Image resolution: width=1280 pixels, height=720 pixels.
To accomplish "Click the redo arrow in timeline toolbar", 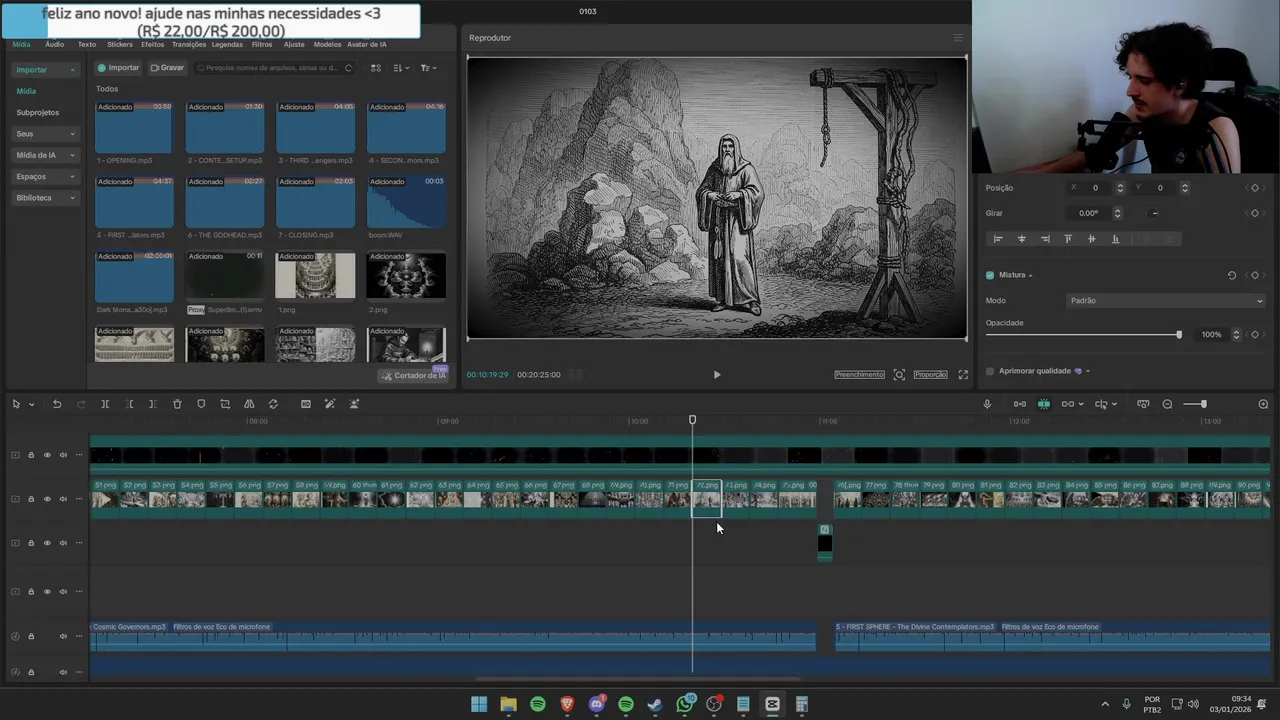I will pos(81,404).
